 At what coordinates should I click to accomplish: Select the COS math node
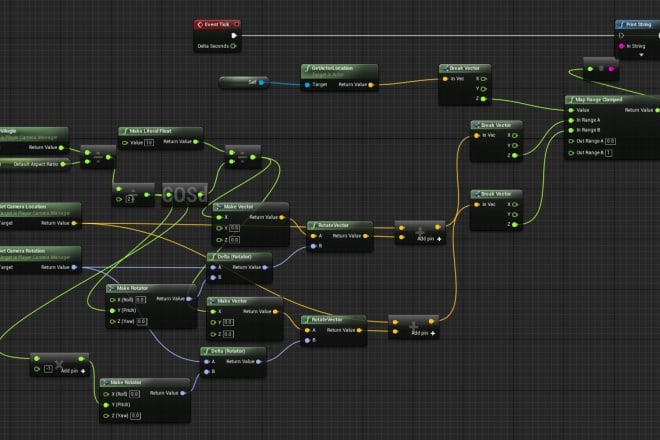pos(185,195)
